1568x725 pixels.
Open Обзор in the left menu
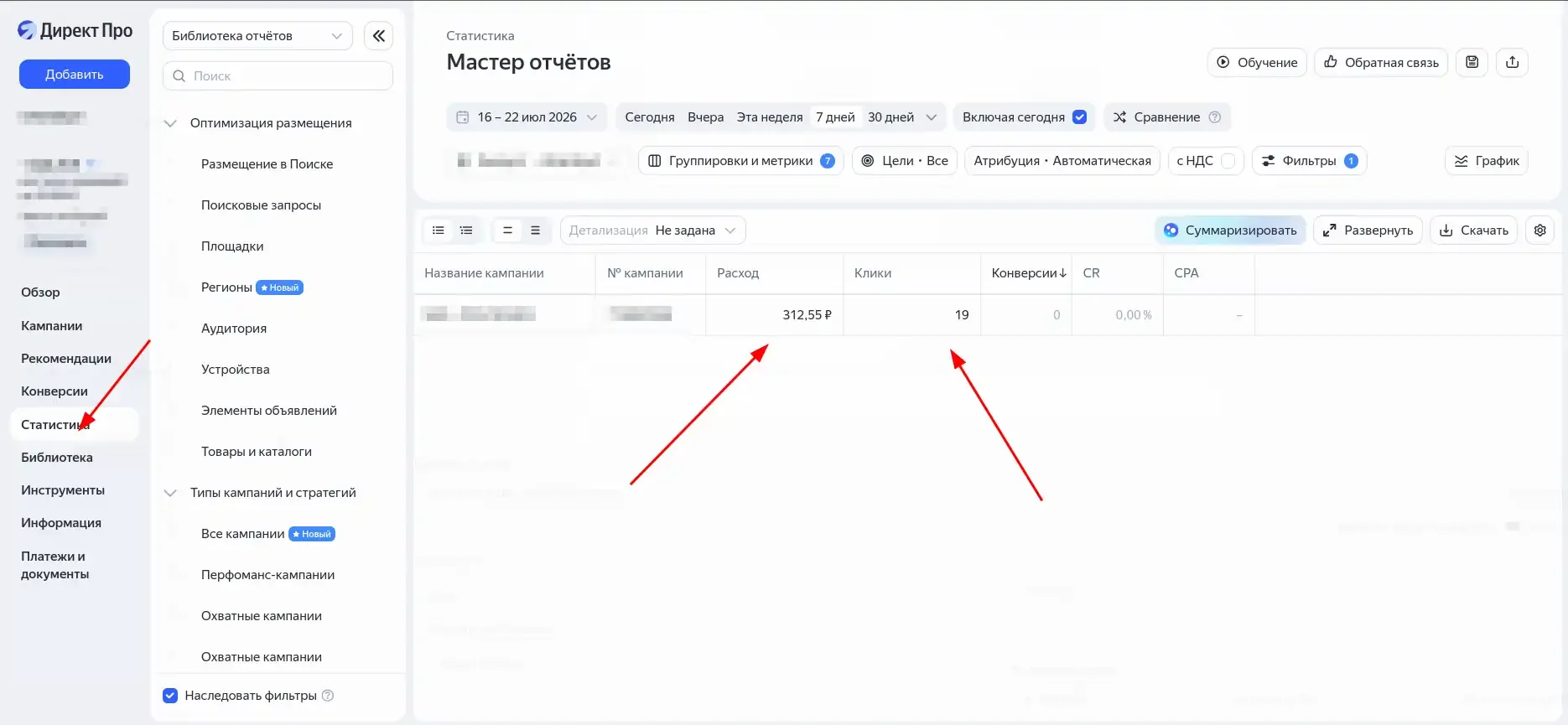coord(40,293)
